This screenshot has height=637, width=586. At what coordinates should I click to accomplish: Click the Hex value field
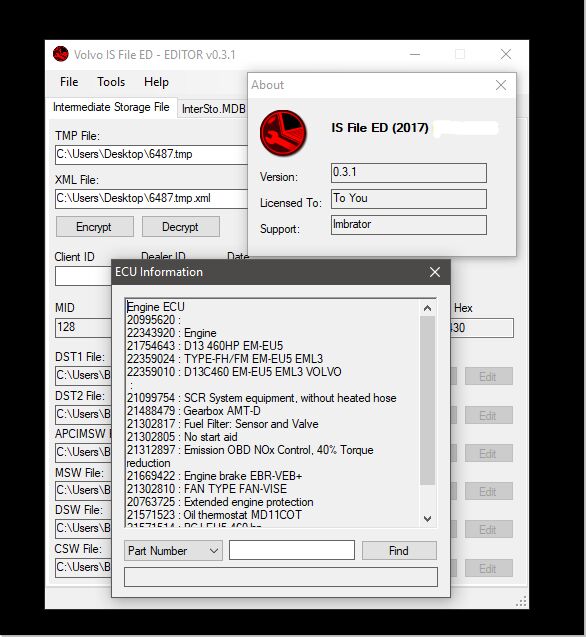pyautogui.click(x=482, y=328)
